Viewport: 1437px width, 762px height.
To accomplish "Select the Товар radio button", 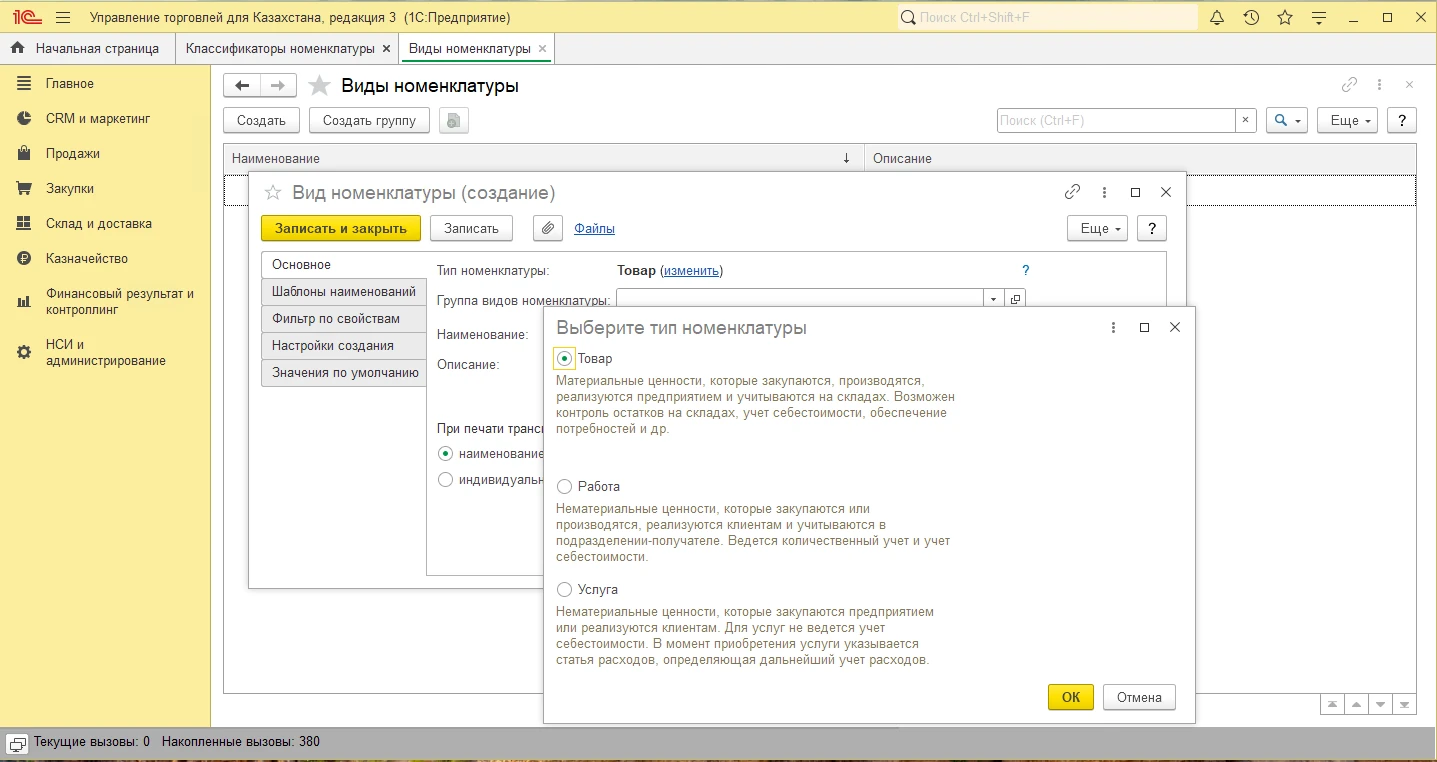I will coord(564,358).
